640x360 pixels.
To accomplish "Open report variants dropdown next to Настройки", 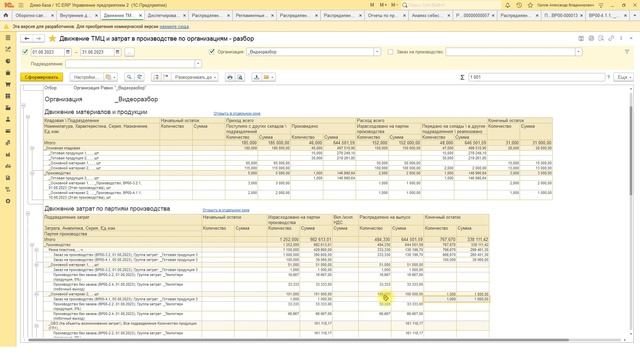I will click(110, 77).
